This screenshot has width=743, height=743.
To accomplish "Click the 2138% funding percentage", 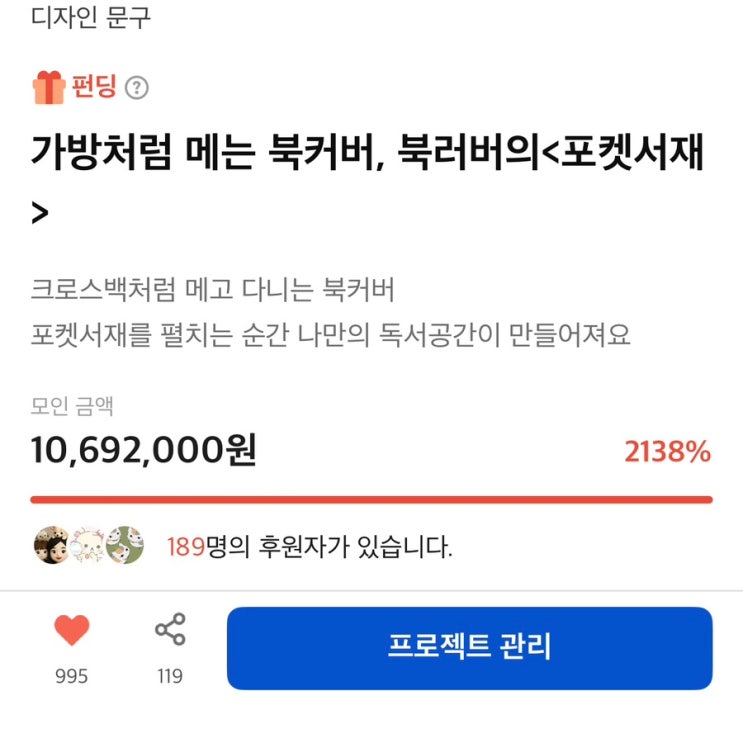I will 667,452.
